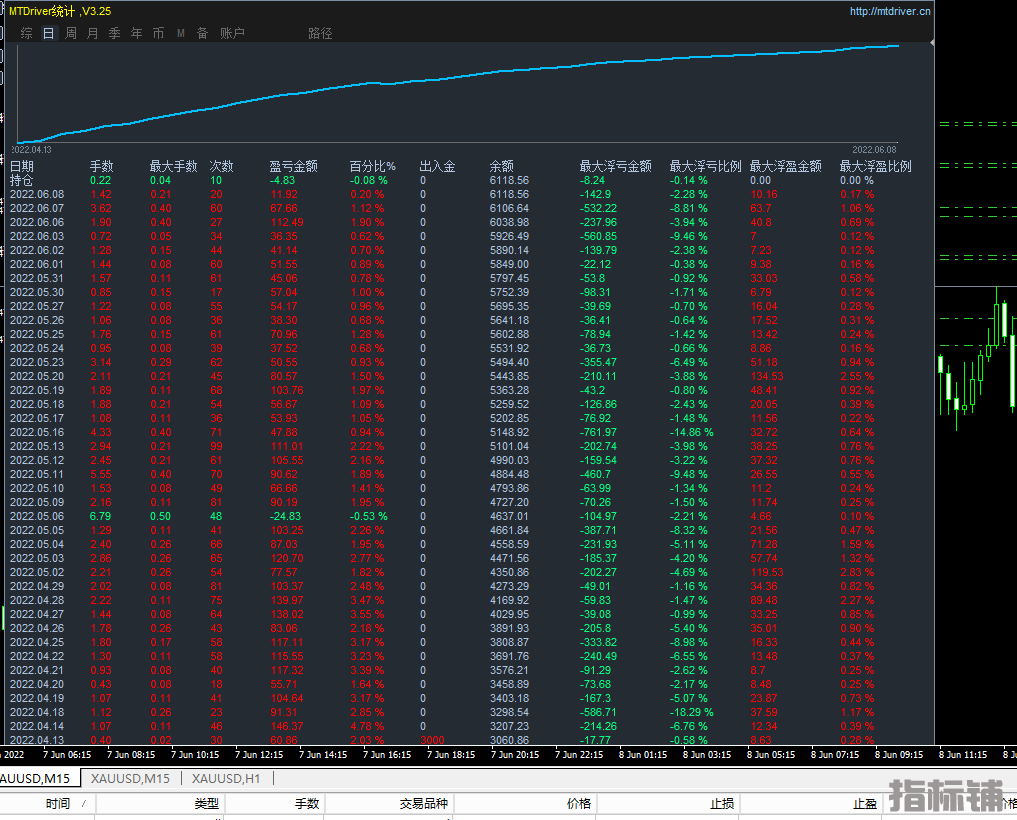Click the 备 button in stats toolbar
The width and height of the screenshot is (1017, 820).
[x=203, y=33]
